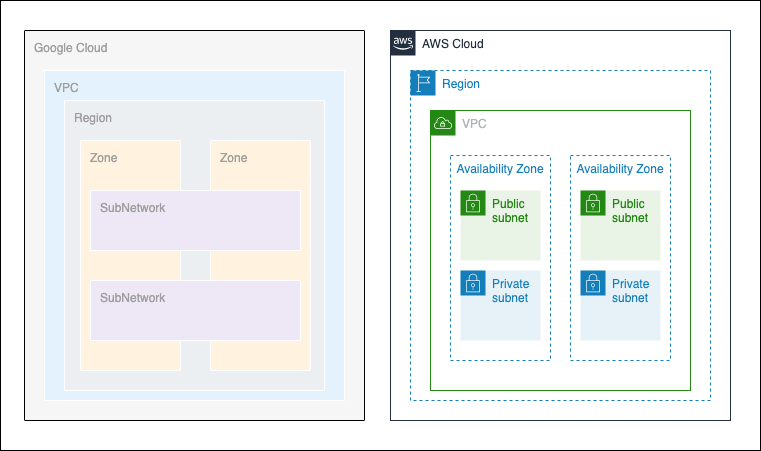761x451 pixels.
Task: Select left Availability Zone's public subnet lock icon
Action: pyautogui.click(x=473, y=203)
